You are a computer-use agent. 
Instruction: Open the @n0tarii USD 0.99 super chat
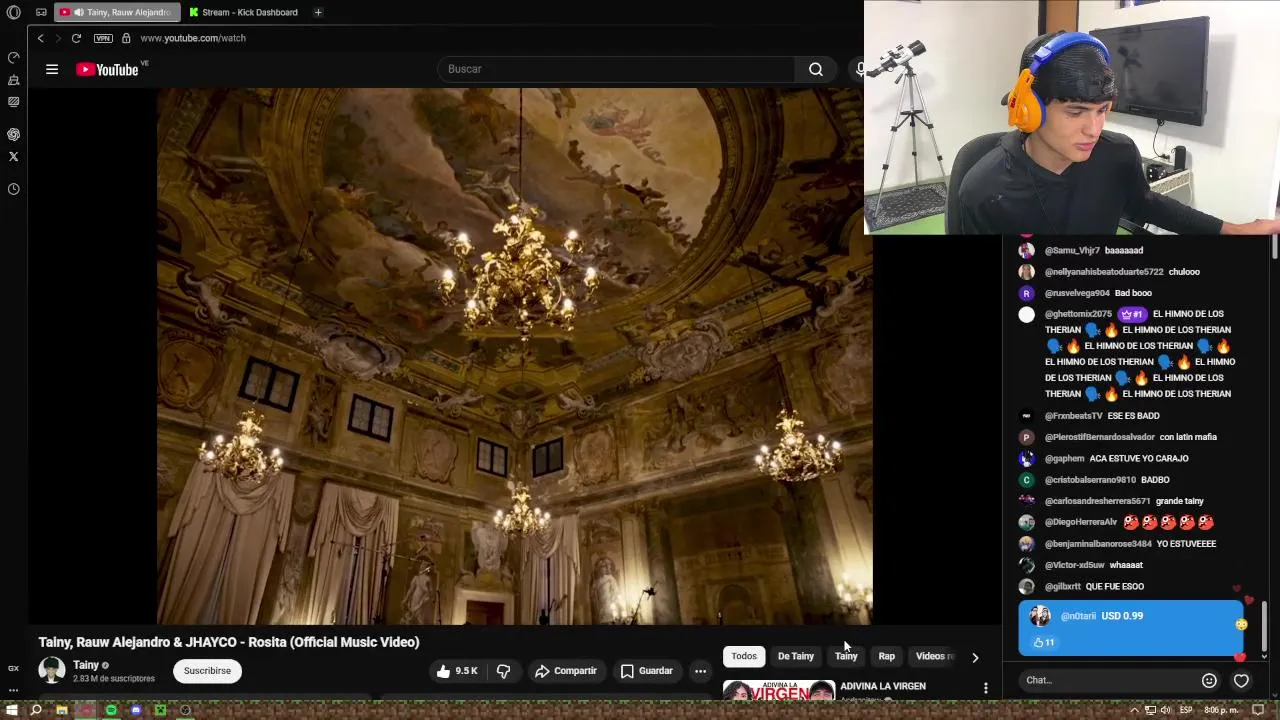(1130, 628)
